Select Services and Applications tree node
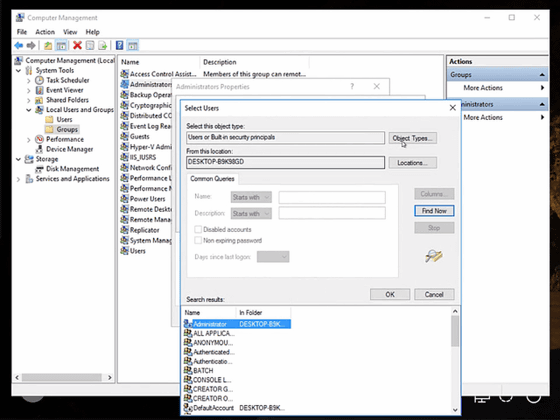This screenshot has width=560, height=420. tap(72, 179)
